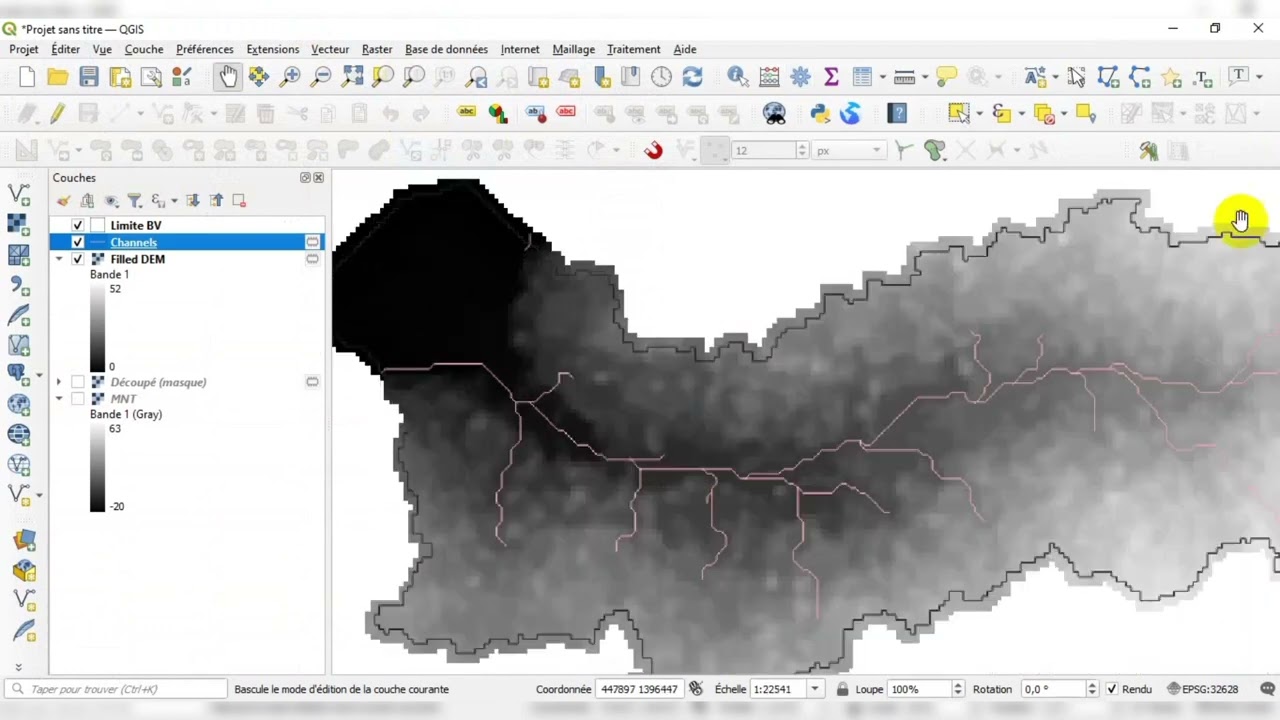Viewport: 1280px width, 720px height.
Task: Click the Zoom Full extent icon
Action: (352, 77)
